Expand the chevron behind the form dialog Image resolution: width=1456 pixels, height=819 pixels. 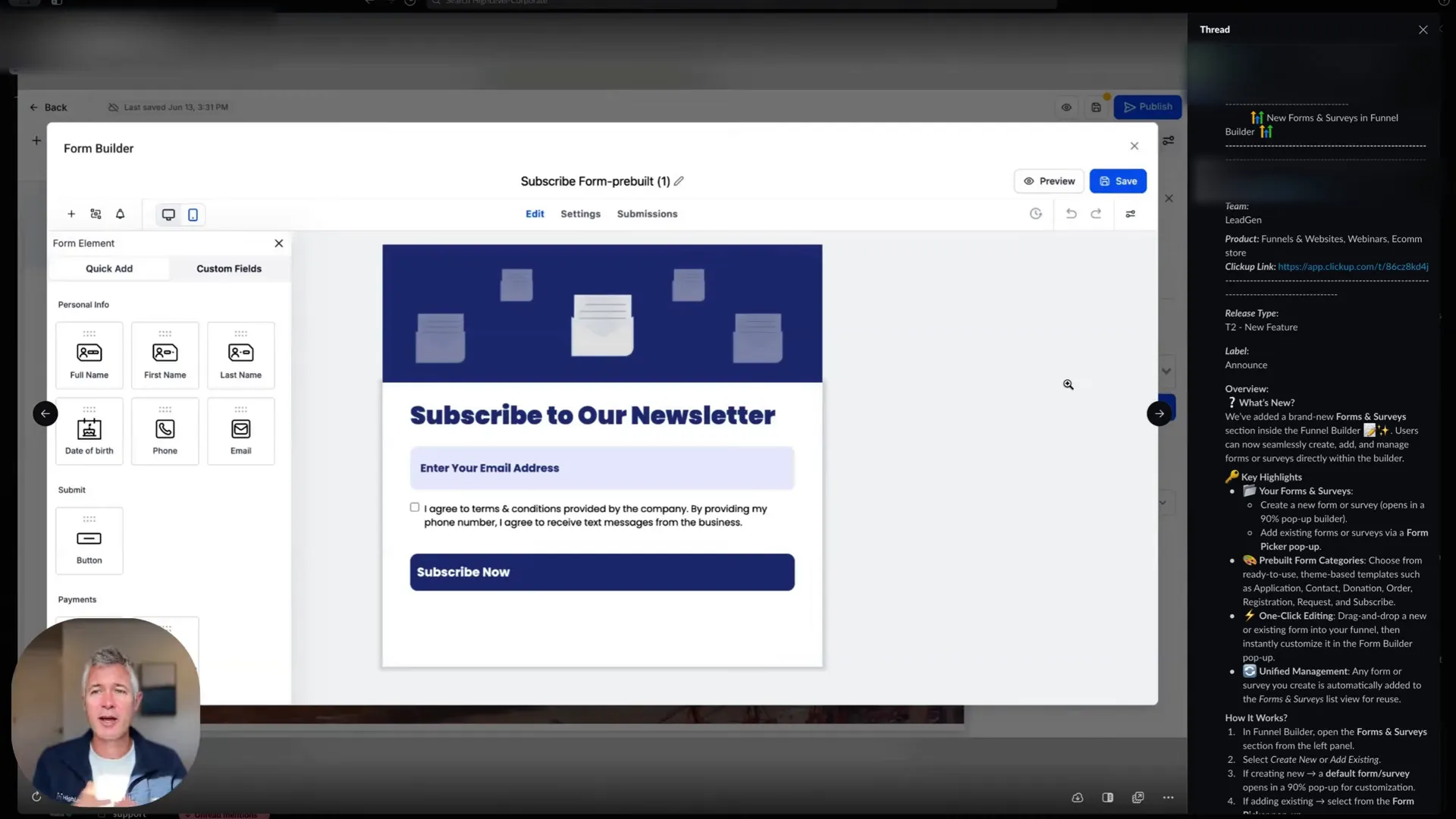(x=1166, y=372)
